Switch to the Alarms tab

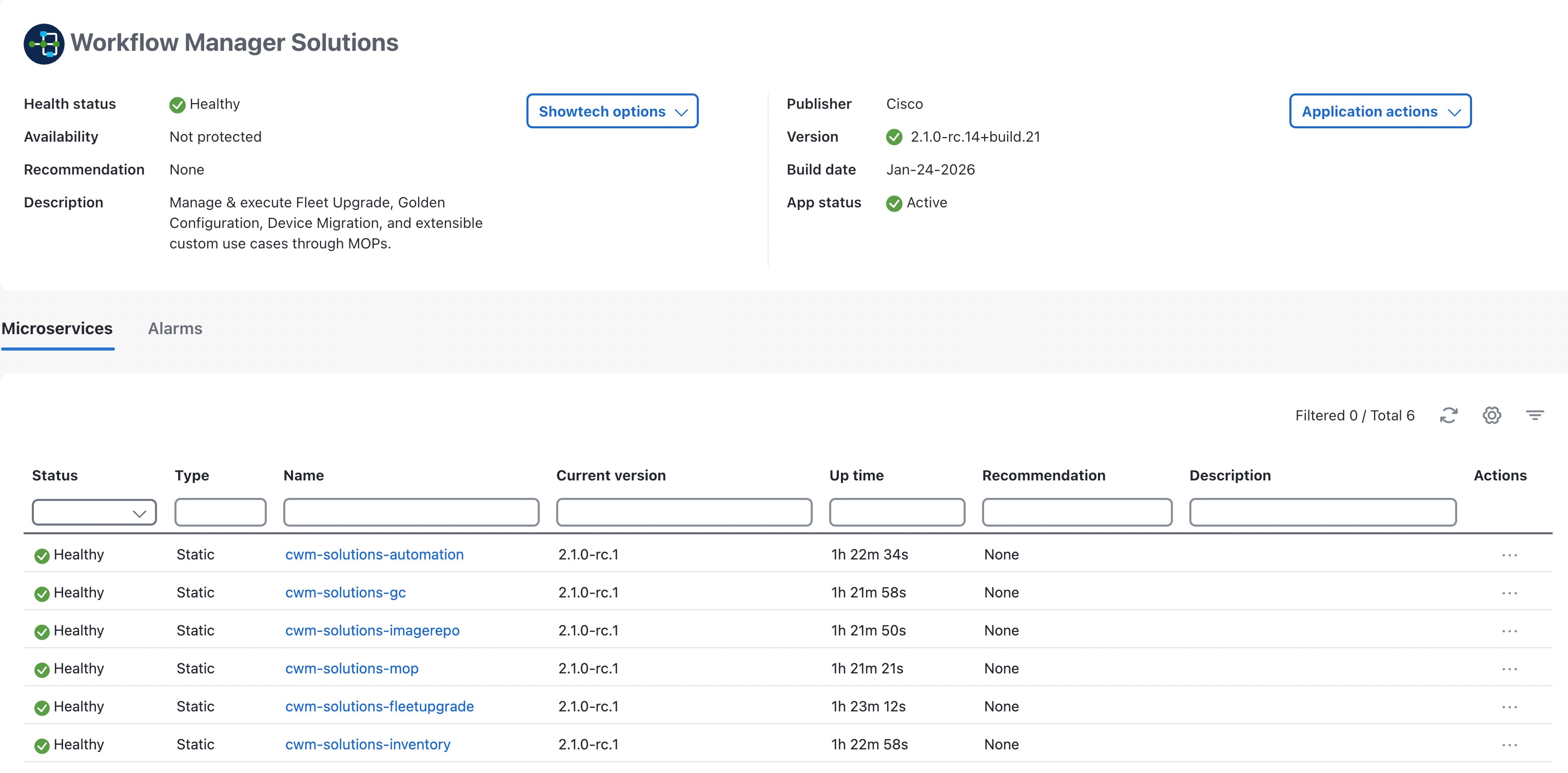pyautogui.click(x=174, y=329)
